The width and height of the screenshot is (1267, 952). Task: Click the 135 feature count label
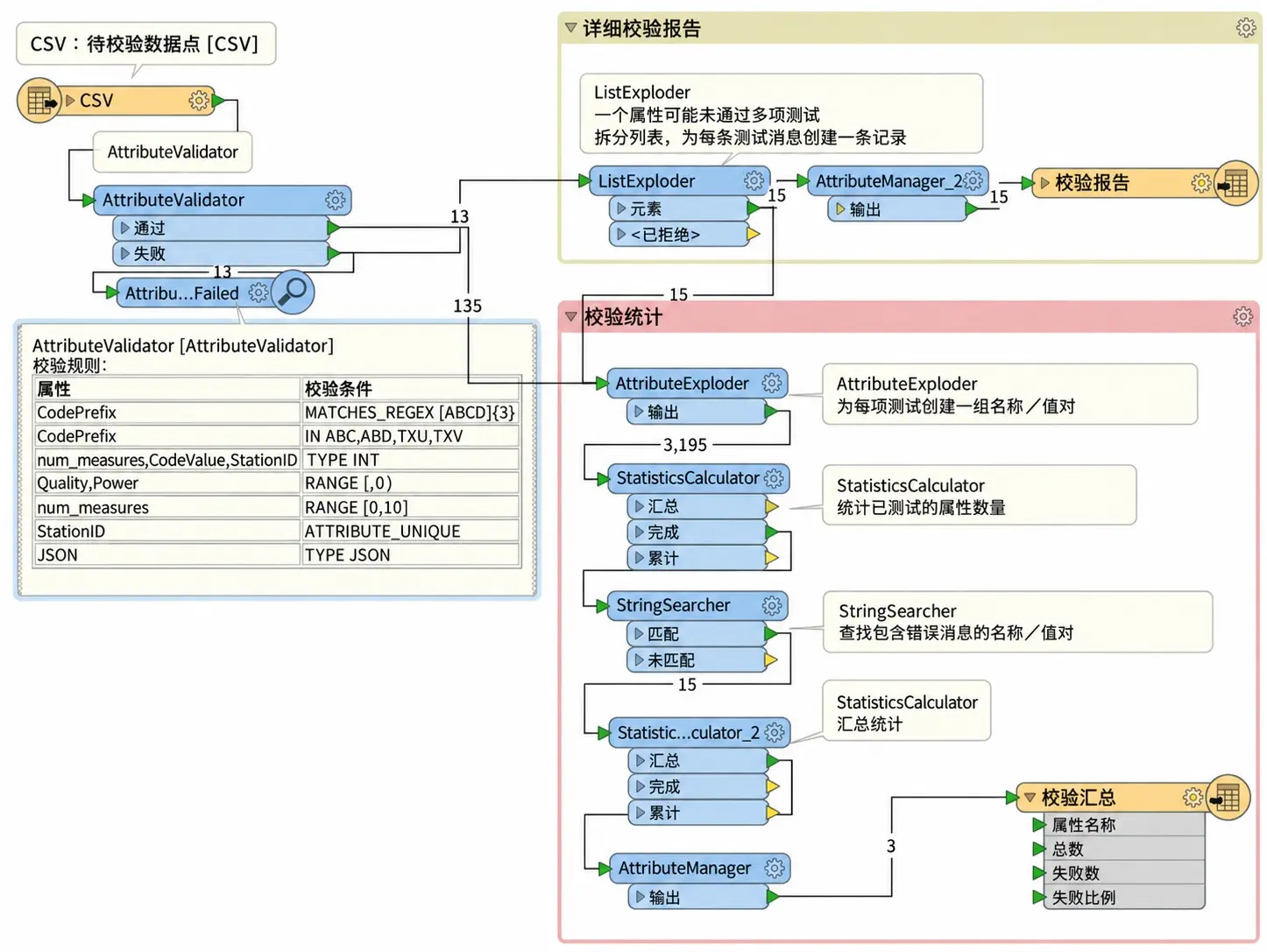[467, 306]
